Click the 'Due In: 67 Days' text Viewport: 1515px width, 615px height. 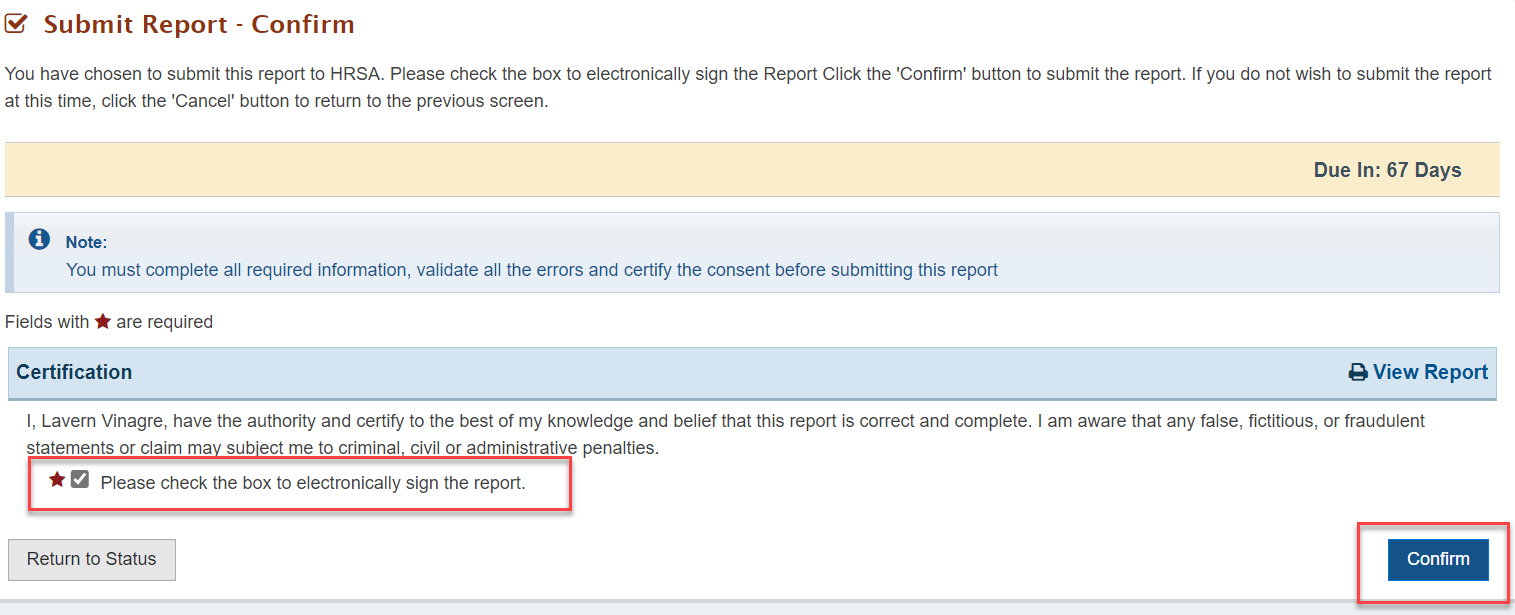click(1387, 170)
